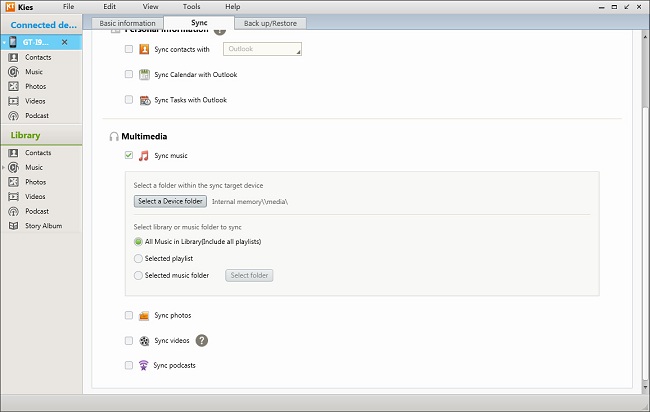Switch to Back up/Restore tab
The width and height of the screenshot is (650, 412).
tap(270, 24)
